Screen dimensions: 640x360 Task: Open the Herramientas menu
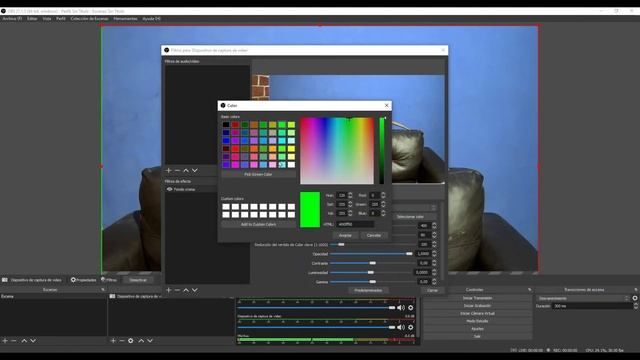(125, 19)
